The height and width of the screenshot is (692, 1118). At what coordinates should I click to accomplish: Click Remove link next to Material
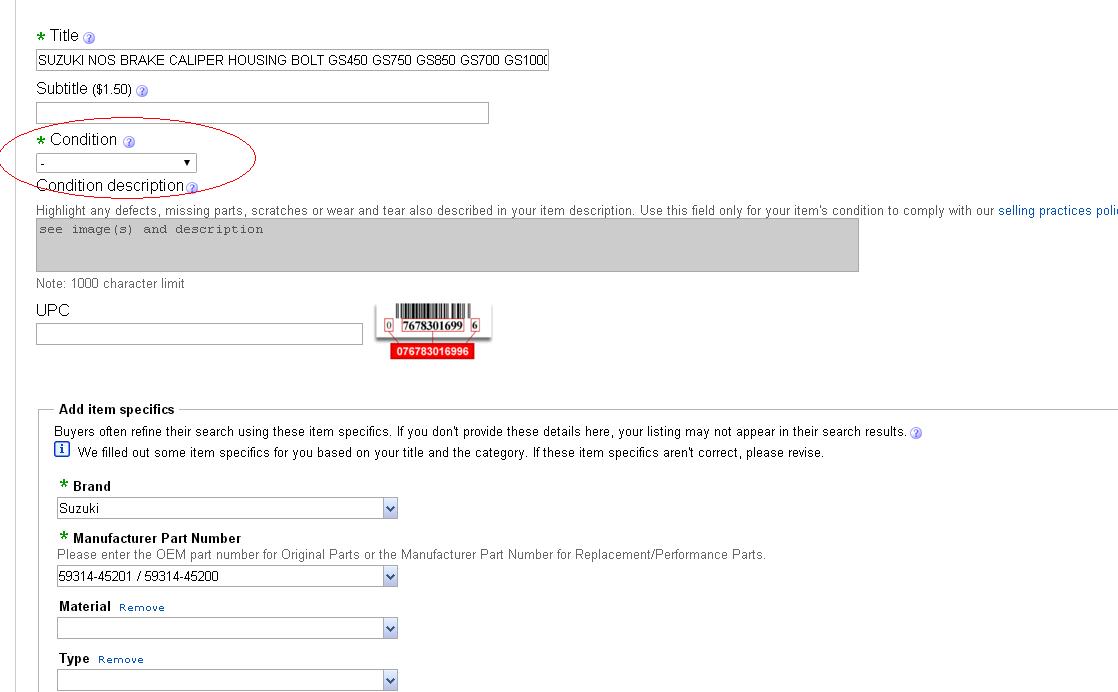point(142,608)
